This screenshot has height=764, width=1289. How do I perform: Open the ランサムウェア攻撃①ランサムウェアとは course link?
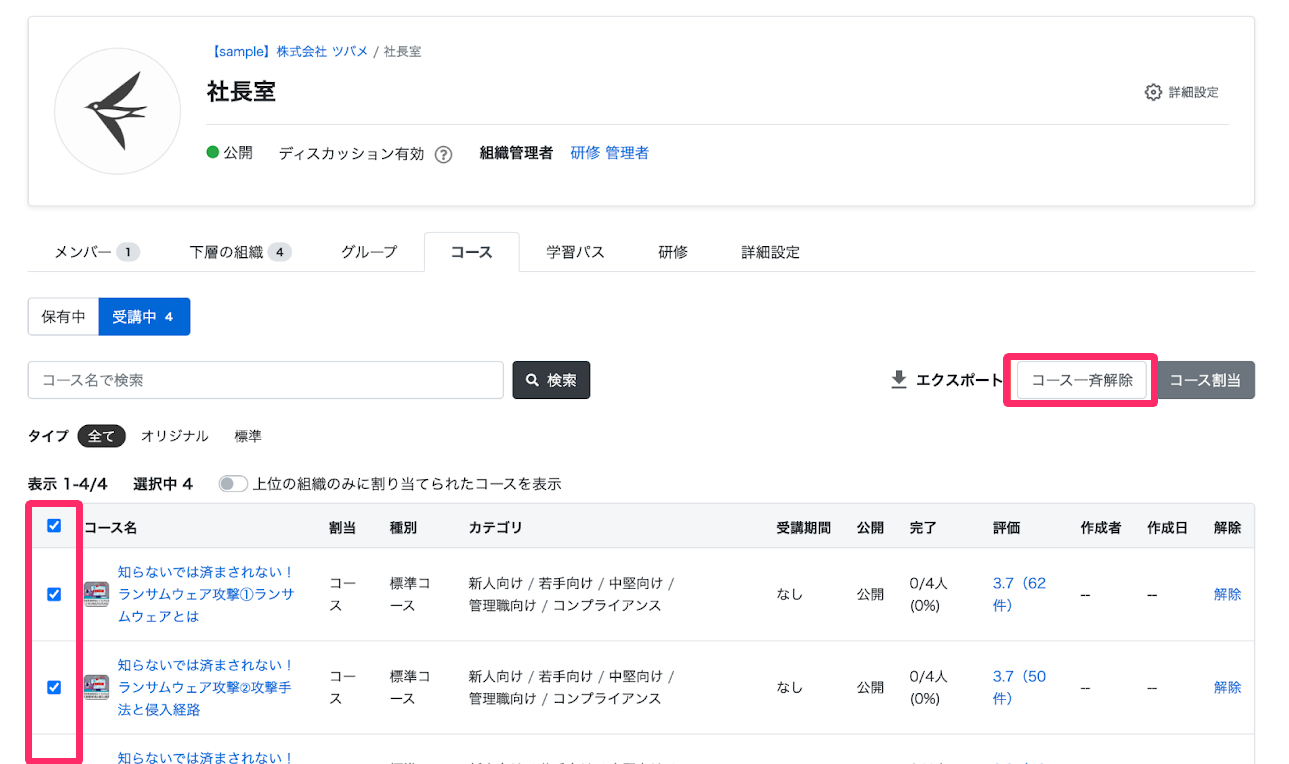(206, 594)
